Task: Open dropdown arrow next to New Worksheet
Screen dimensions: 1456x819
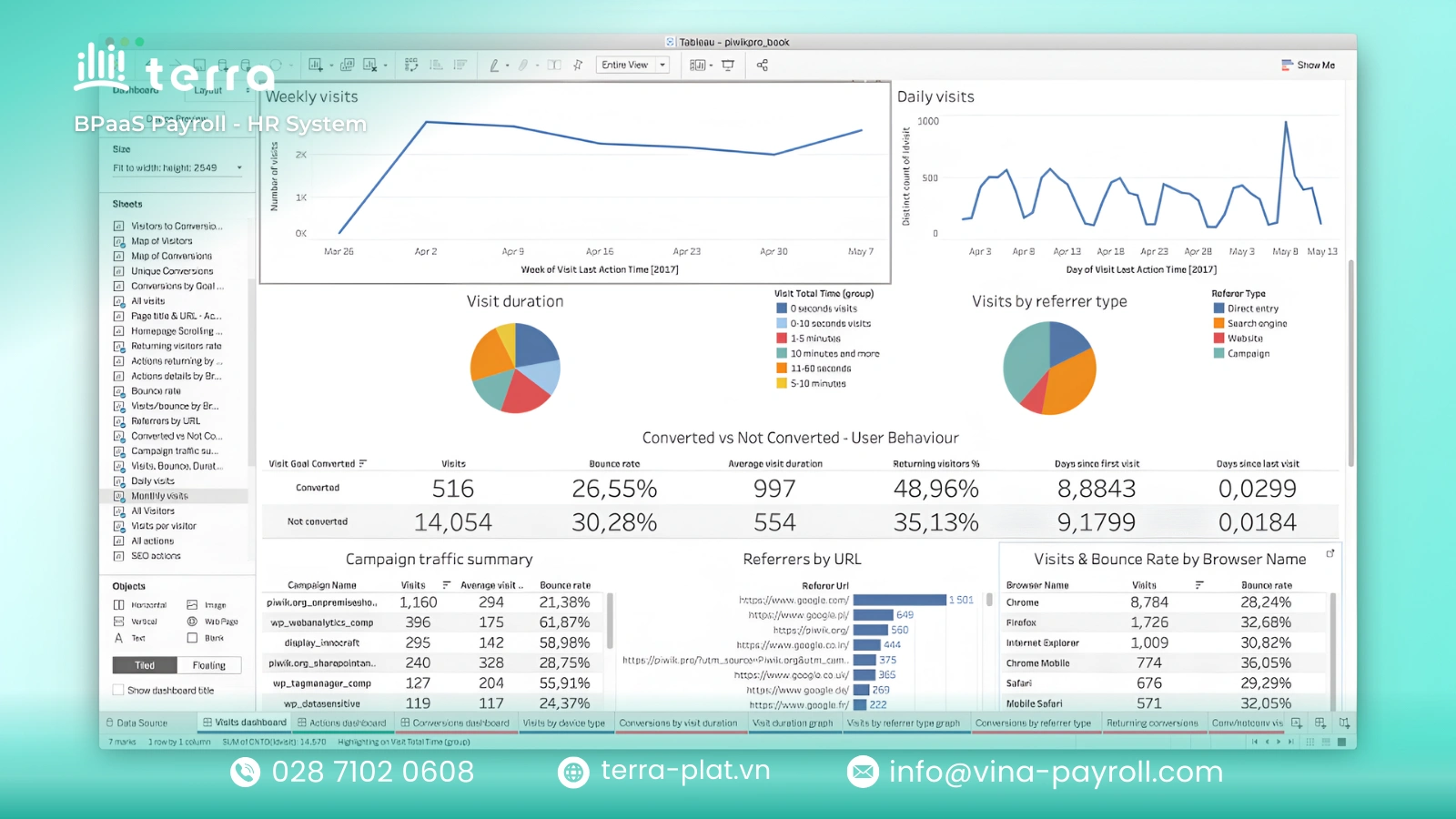Action: [x=331, y=66]
